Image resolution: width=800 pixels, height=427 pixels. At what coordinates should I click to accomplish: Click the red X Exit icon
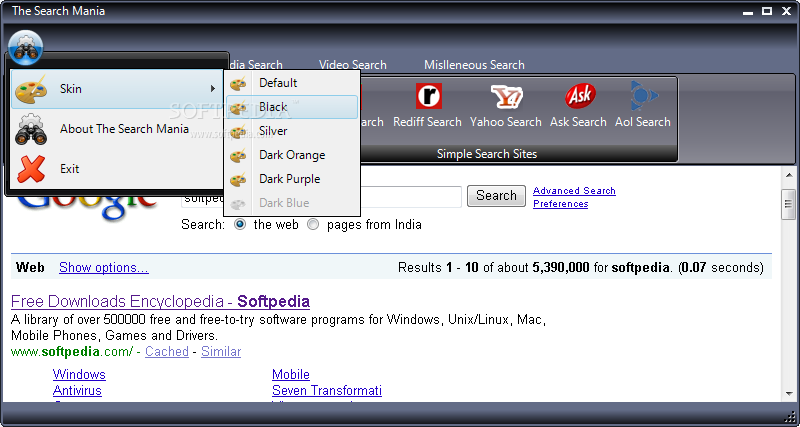coord(31,169)
